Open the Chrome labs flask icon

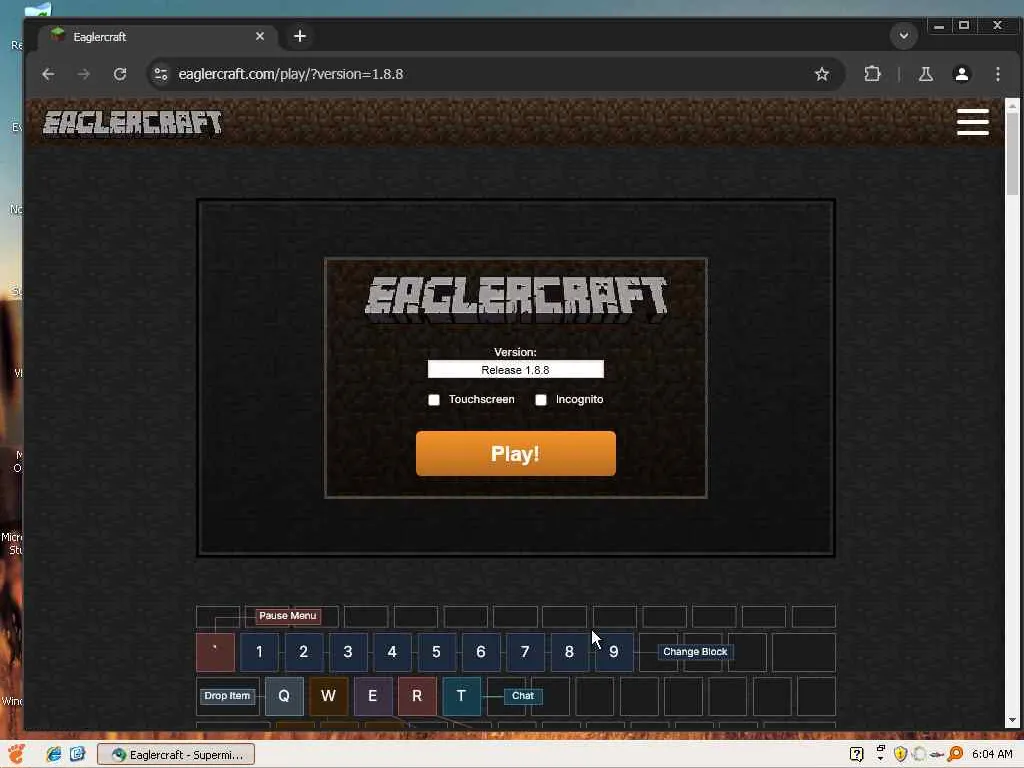(x=925, y=74)
